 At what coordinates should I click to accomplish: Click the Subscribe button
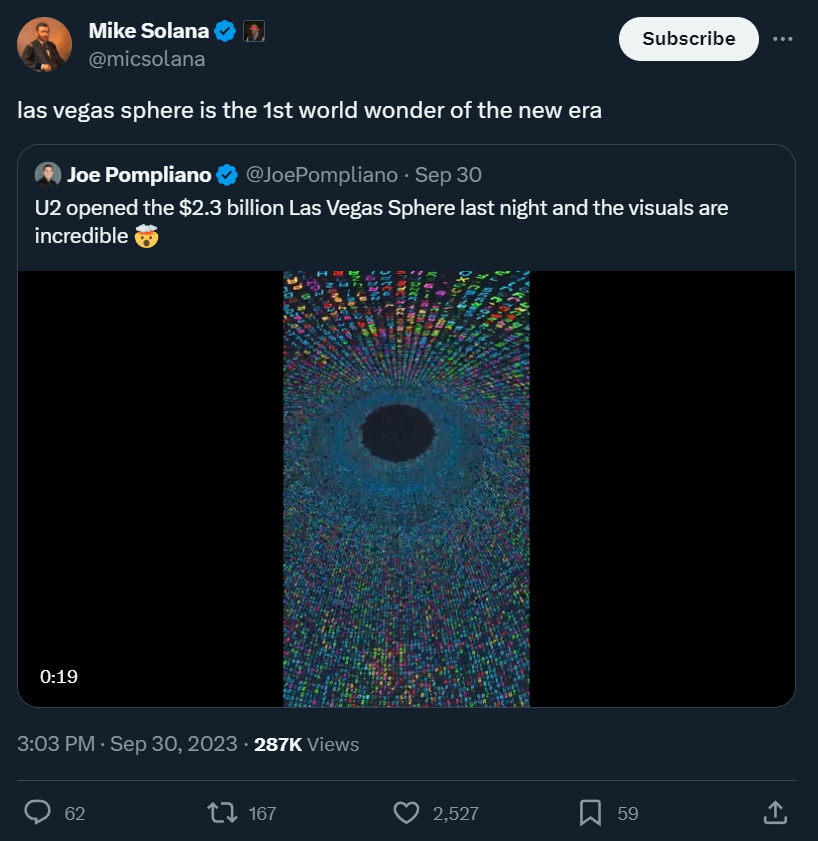coord(688,39)
